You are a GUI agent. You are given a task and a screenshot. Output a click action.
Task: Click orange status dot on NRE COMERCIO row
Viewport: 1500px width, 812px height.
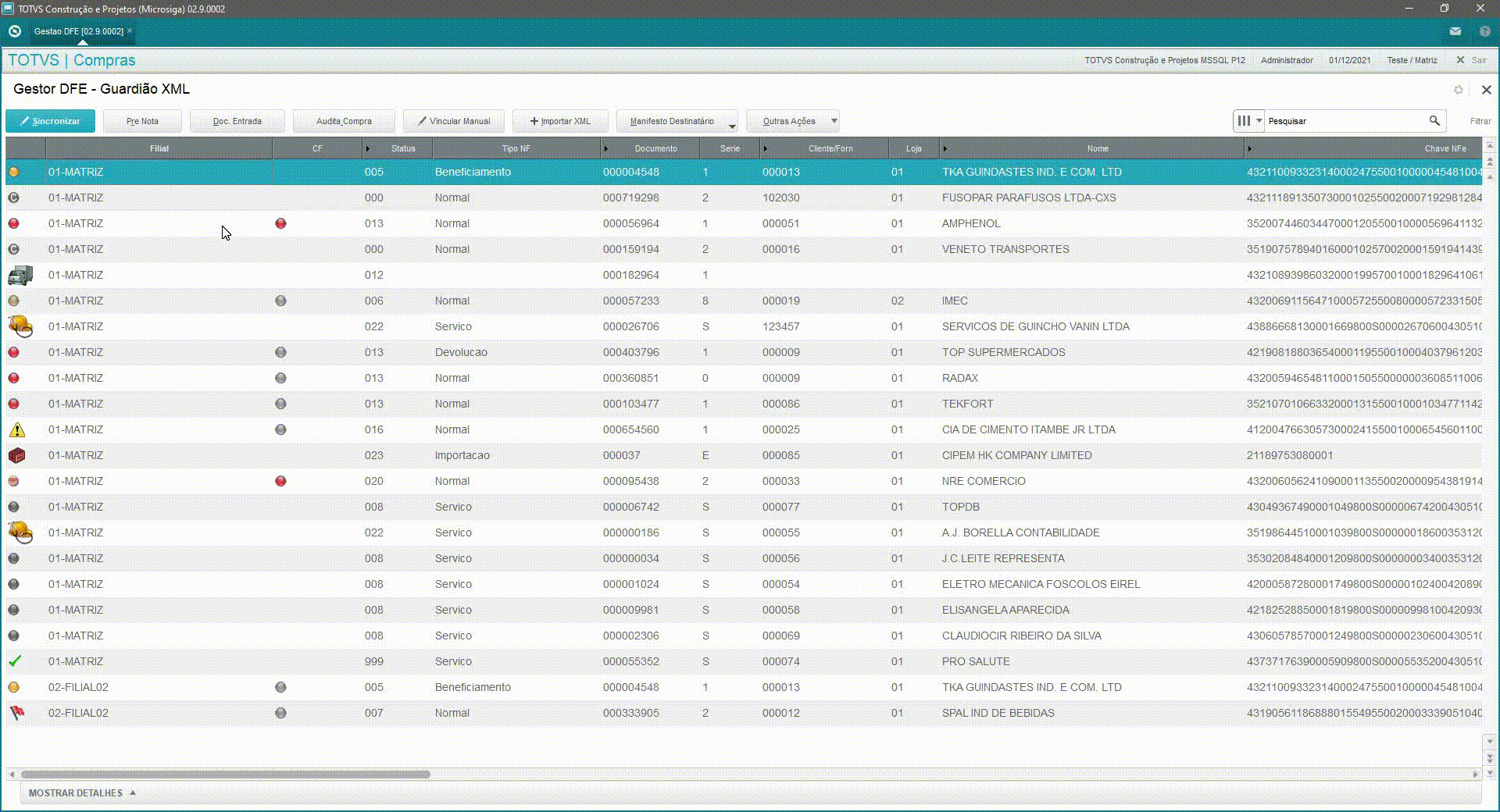coord(13,481)
